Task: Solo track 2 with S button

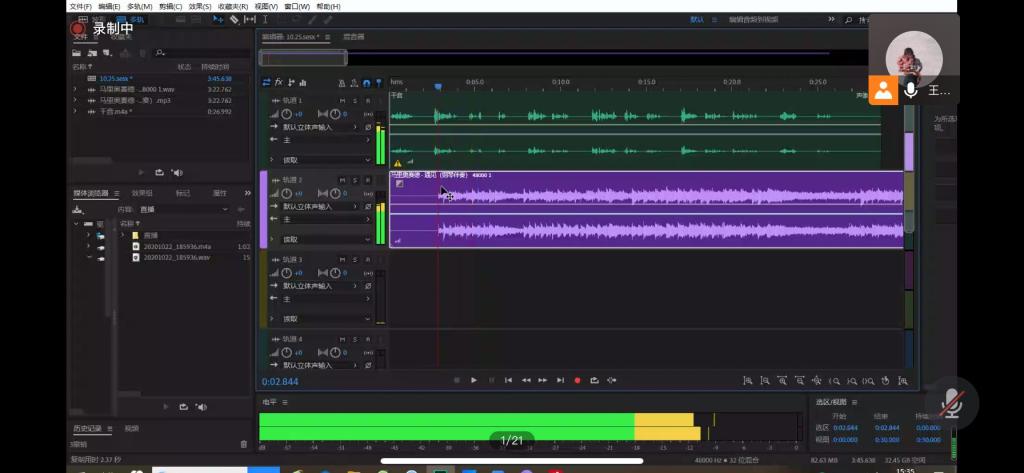Action: pyautogui.click(x=355, y=180)
